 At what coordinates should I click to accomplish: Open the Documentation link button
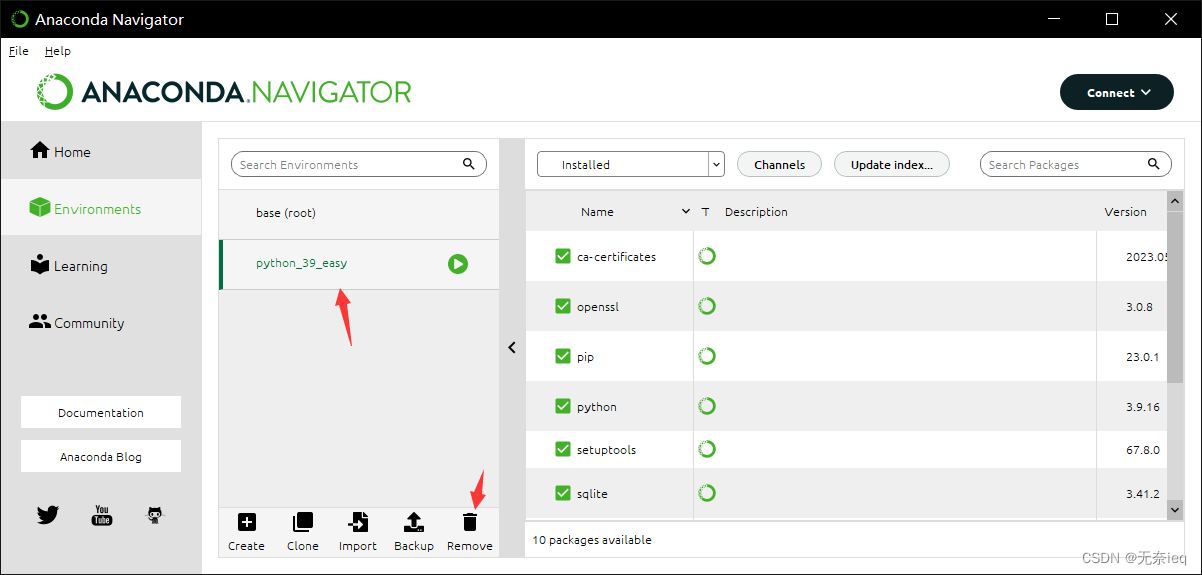pos(101,412)
